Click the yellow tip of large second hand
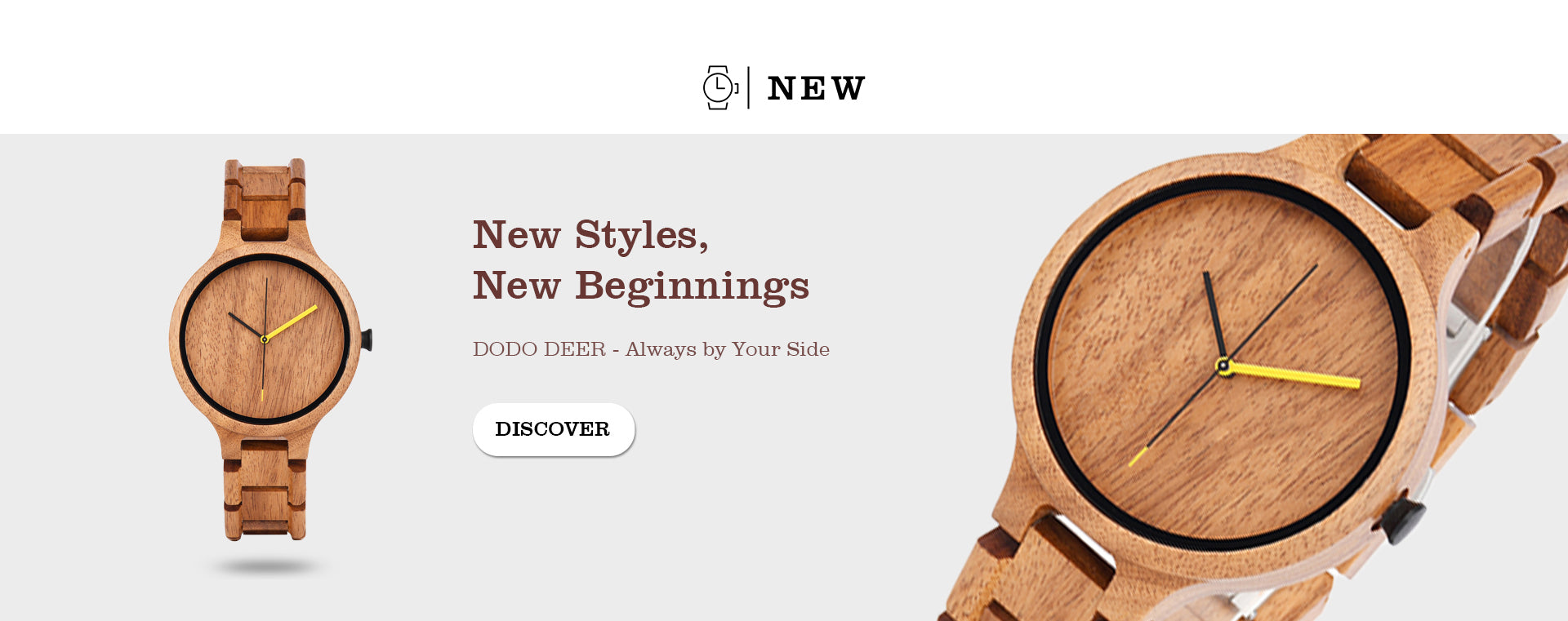This screenshot has height=621, width=1568. tap(1138, 457)
